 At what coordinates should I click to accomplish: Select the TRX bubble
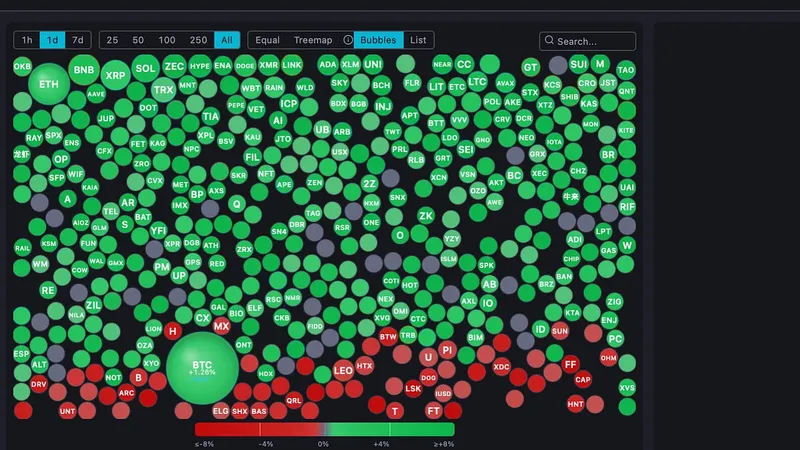[x=163, y=90]
